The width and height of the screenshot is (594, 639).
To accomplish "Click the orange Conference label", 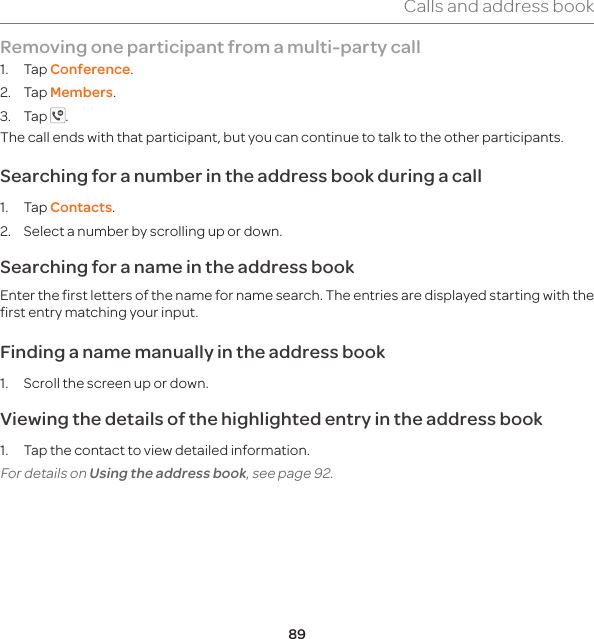I will [90, 69].
